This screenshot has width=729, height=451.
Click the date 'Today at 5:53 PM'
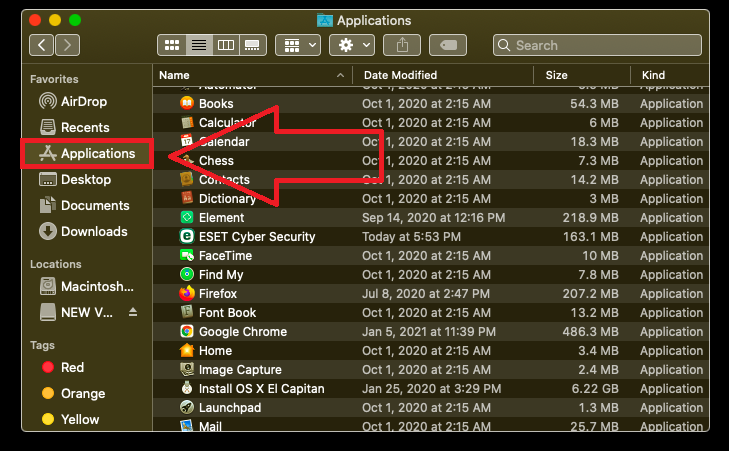(x=411, y=237)
